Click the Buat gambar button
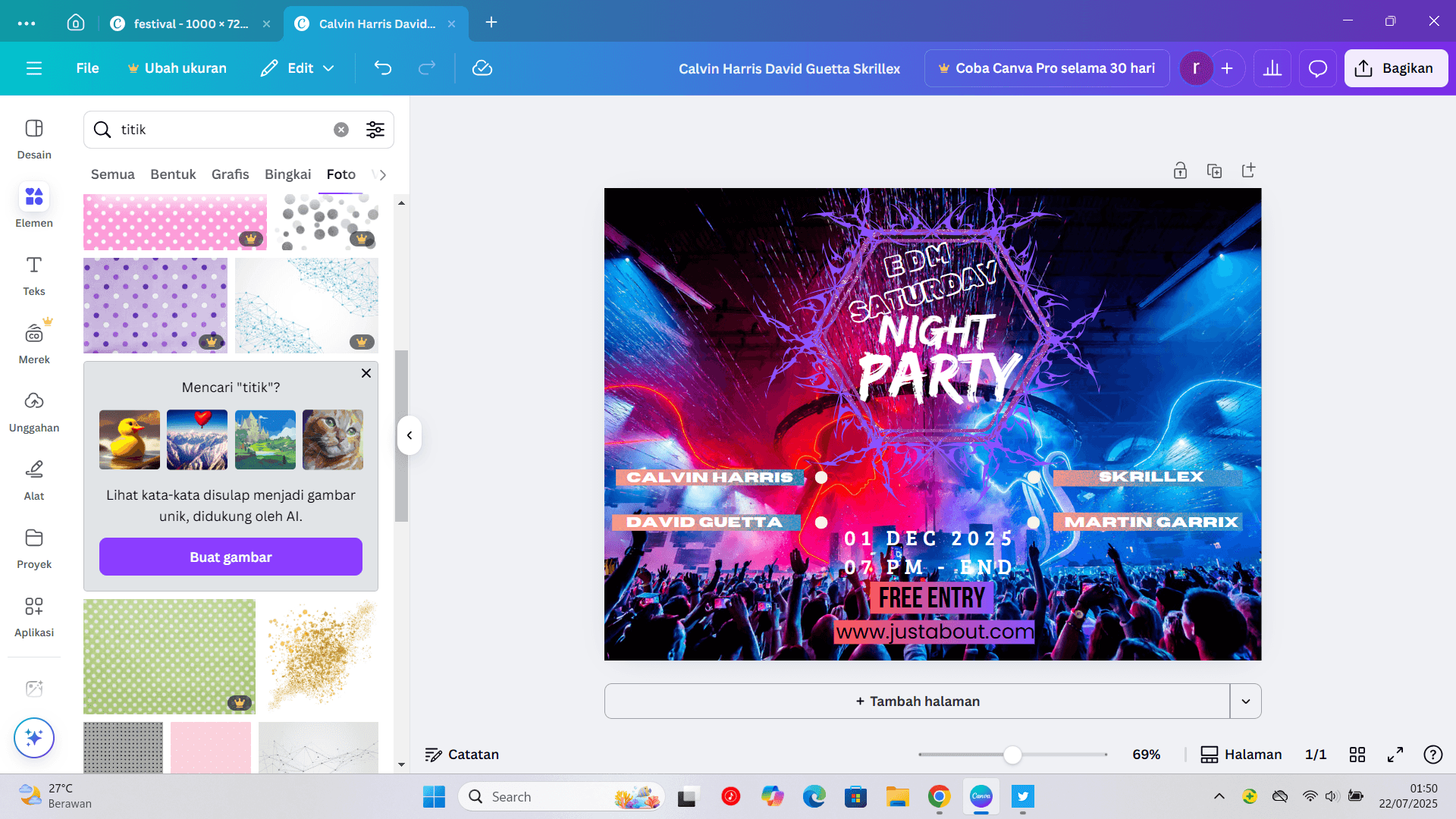This screenshot has height=819, width=1456. 231,557
